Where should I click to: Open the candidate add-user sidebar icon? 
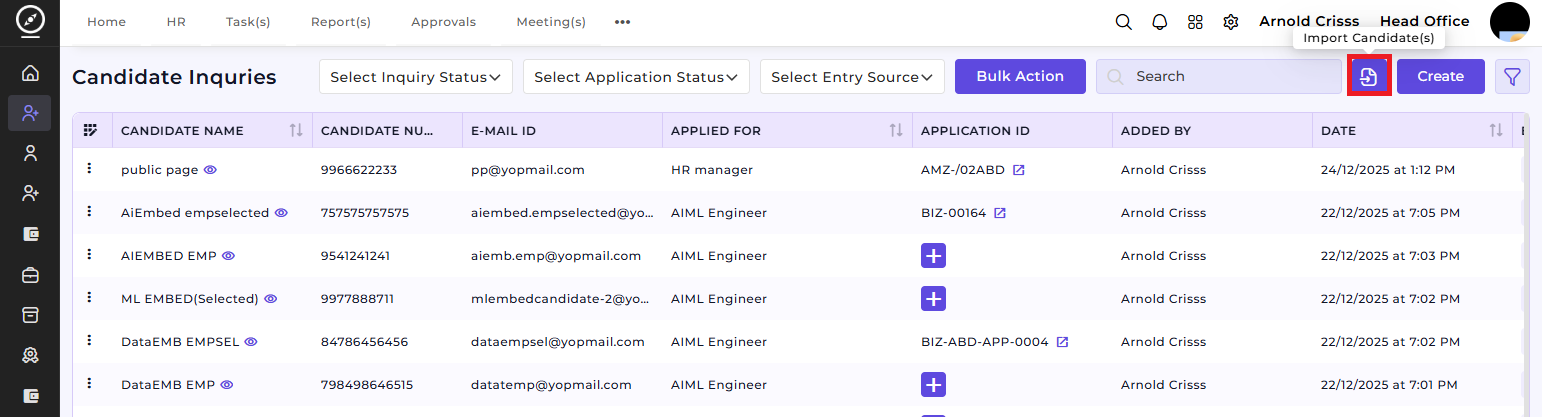pos(30,113)
